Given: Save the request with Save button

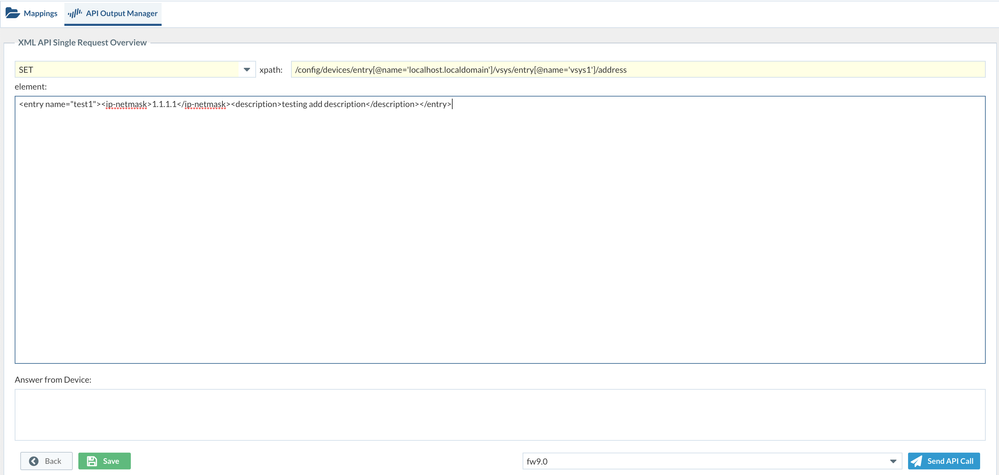Looking at the screenshot, I should click(104, 461).
